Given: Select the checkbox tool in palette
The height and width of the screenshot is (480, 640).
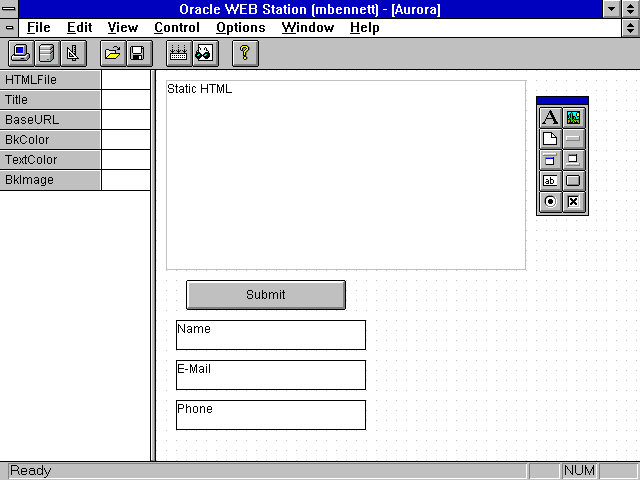Looking at the screenshot, I should [573, 202].
